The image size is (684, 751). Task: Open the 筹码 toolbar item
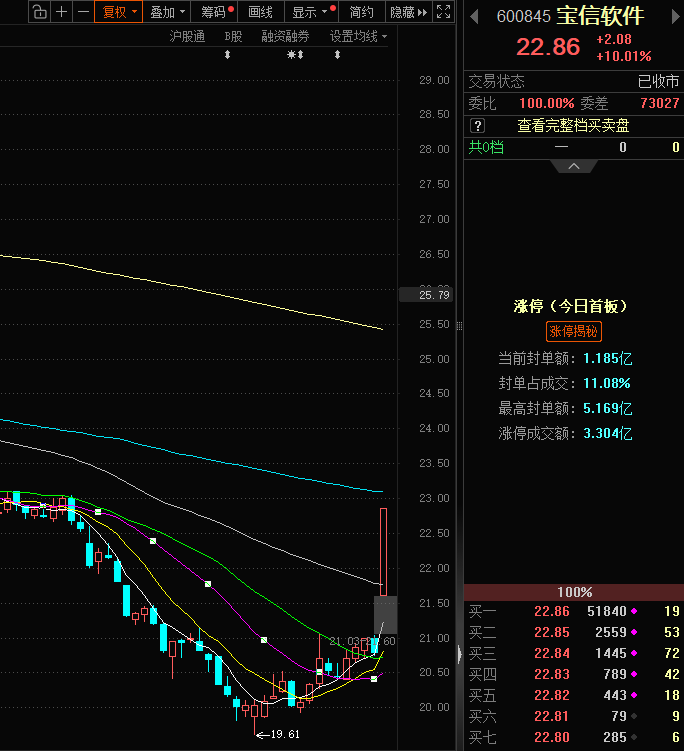(215, 12)
